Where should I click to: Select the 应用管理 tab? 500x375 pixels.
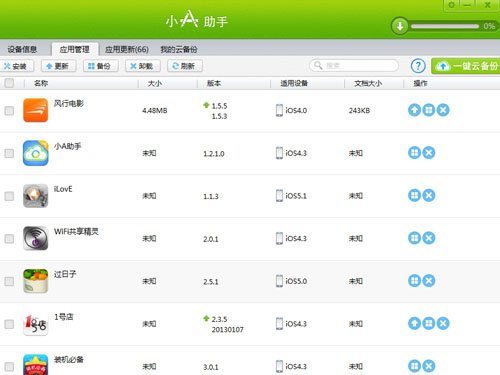click(x=75, y=49)
